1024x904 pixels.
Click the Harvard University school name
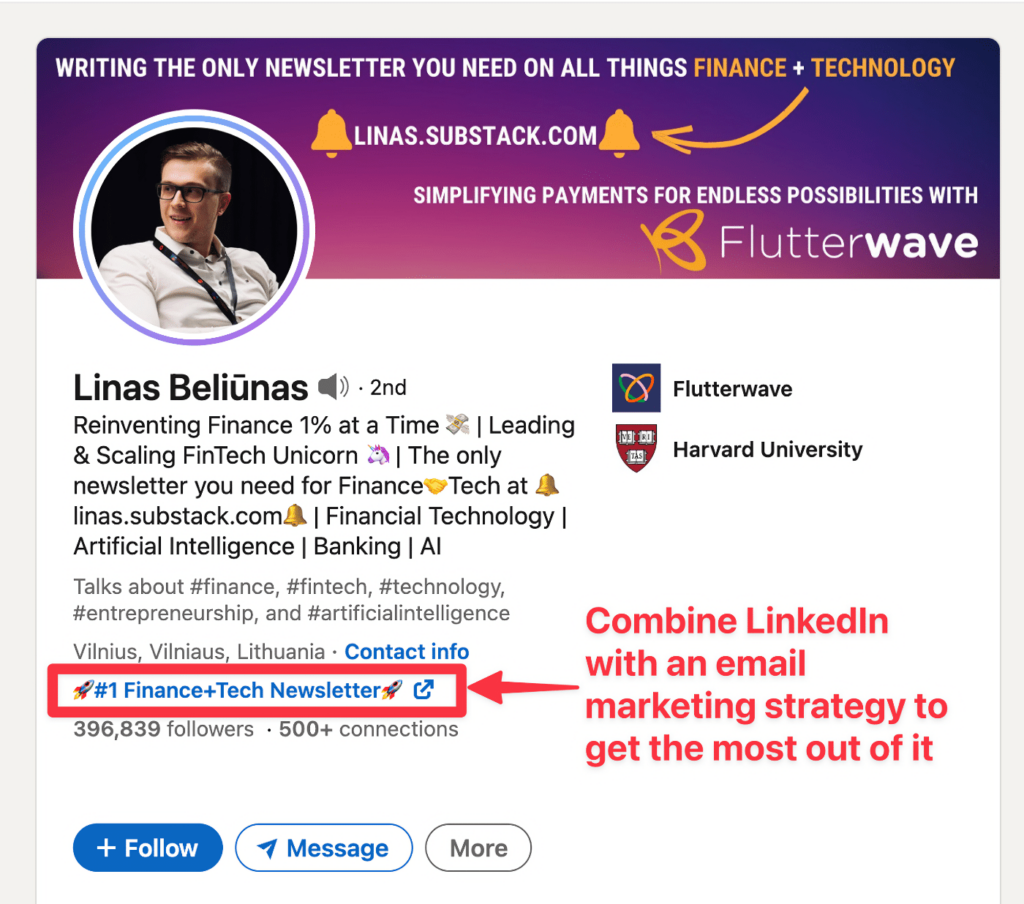[767, 449]
